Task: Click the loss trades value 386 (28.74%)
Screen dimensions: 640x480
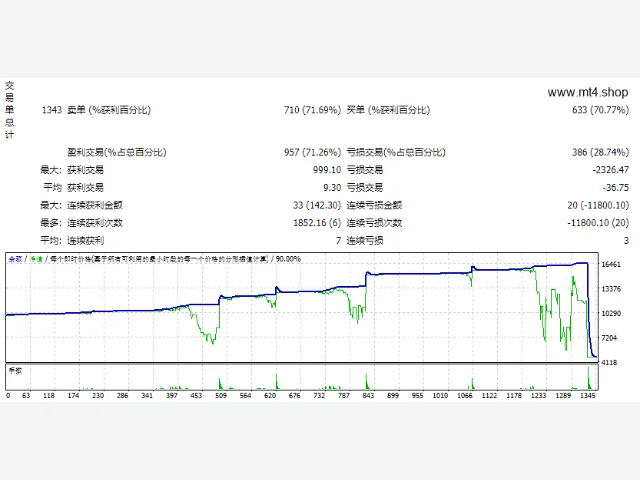Action: point(600,152)
